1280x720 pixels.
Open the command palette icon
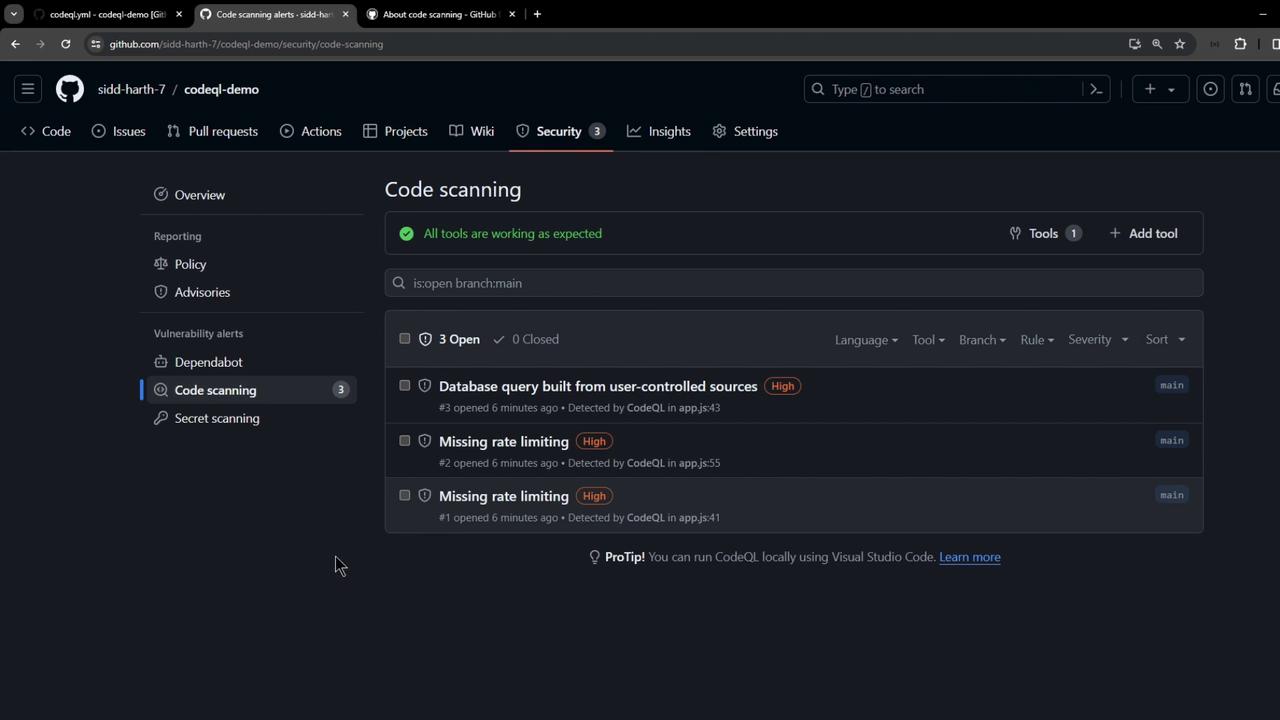pos(1096,89)
